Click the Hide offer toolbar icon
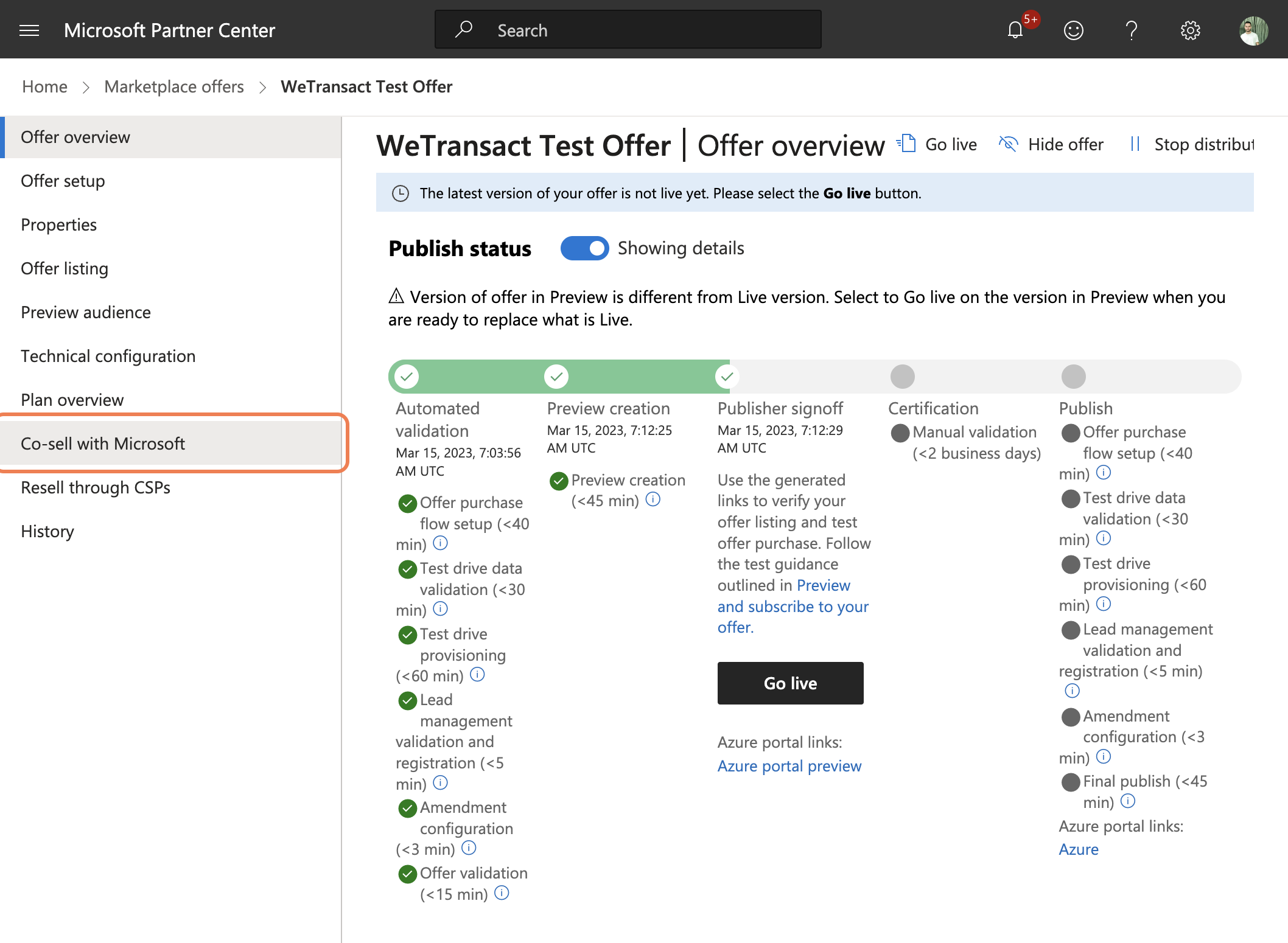Screen dimensions: 1288x943 click(1008, 144)
